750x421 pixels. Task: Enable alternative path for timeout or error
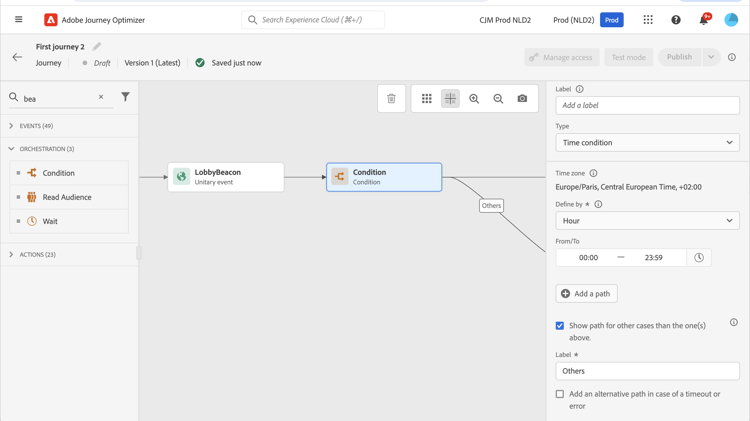(x=560, y=394)
